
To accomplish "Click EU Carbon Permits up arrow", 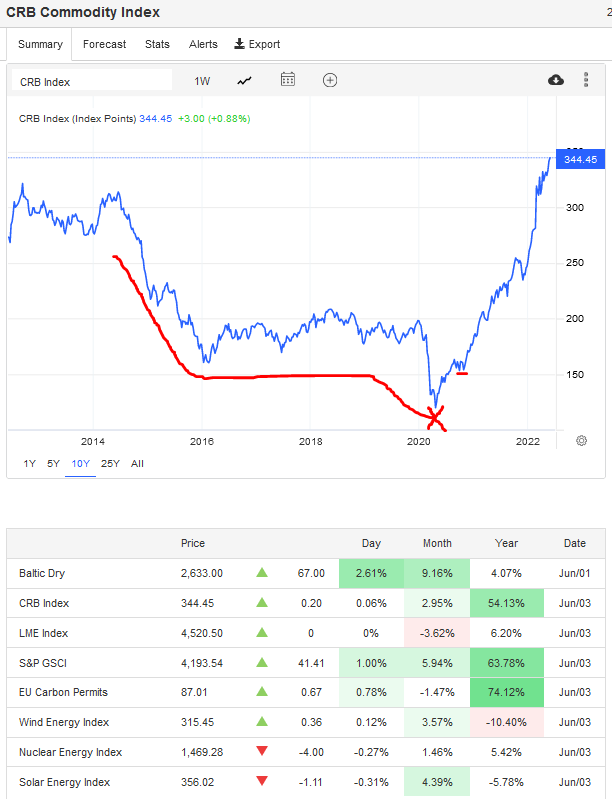I will click(262, 691).
